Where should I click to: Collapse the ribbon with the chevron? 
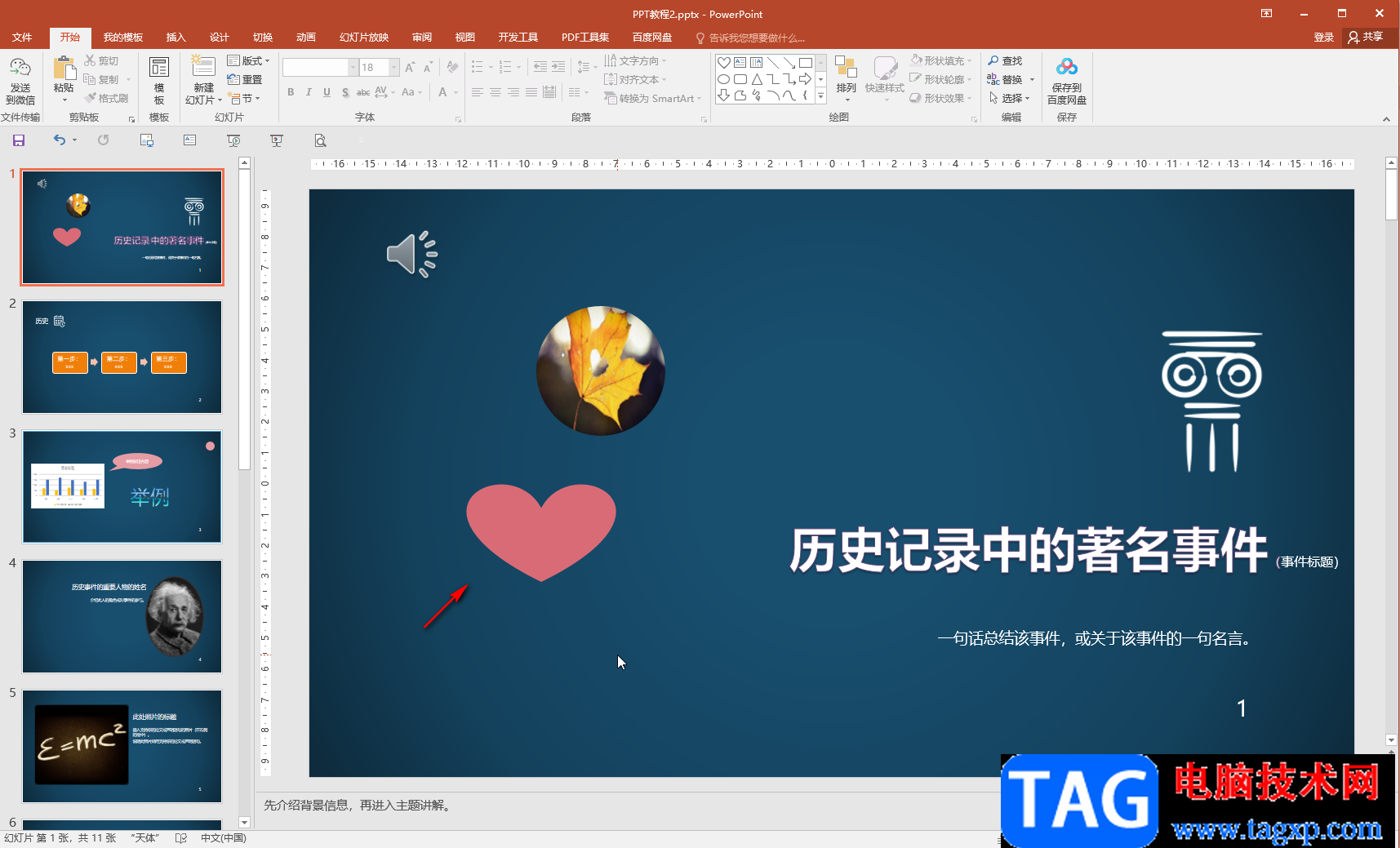[x=1386, y=119]
